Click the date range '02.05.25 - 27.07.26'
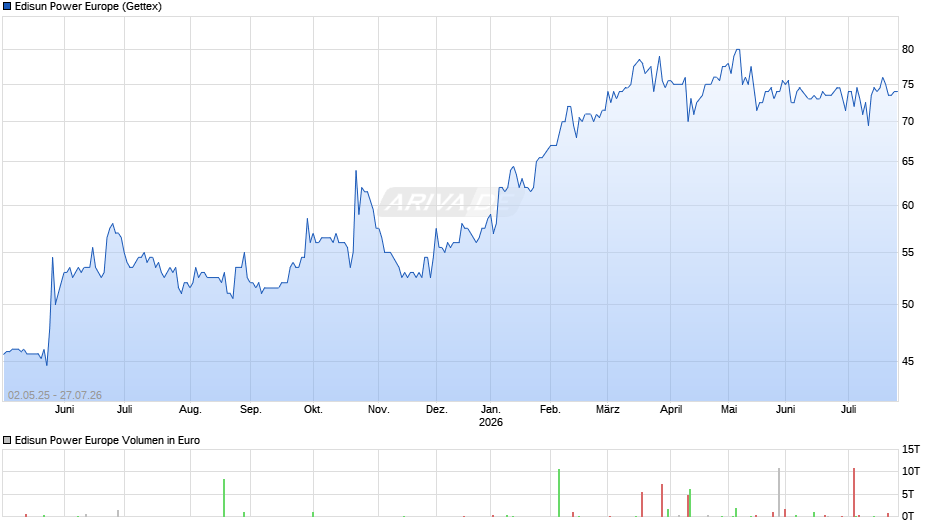940x526 pixels. (x=55, y=395)
